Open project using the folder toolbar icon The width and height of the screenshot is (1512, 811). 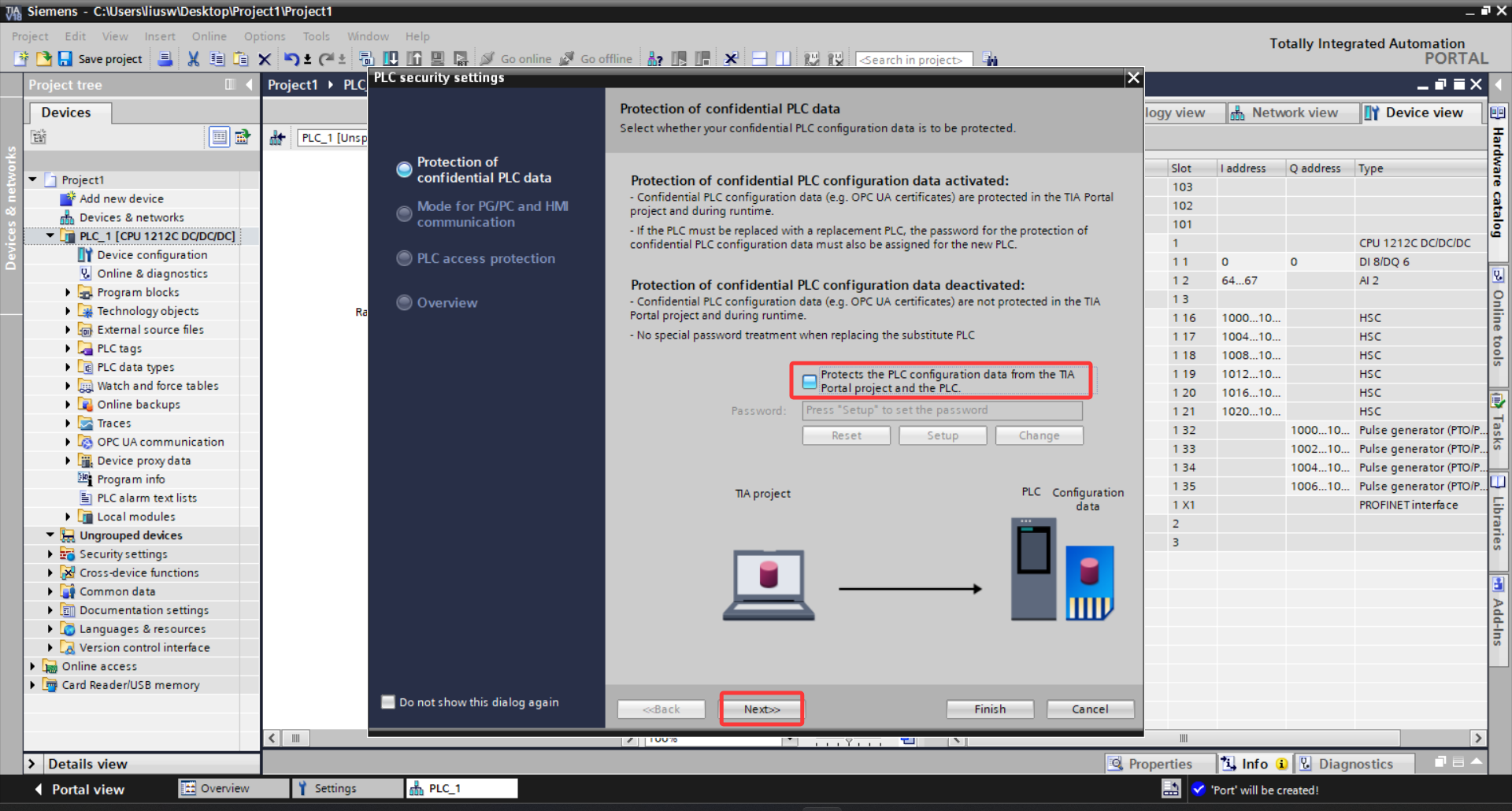[44, 58]
